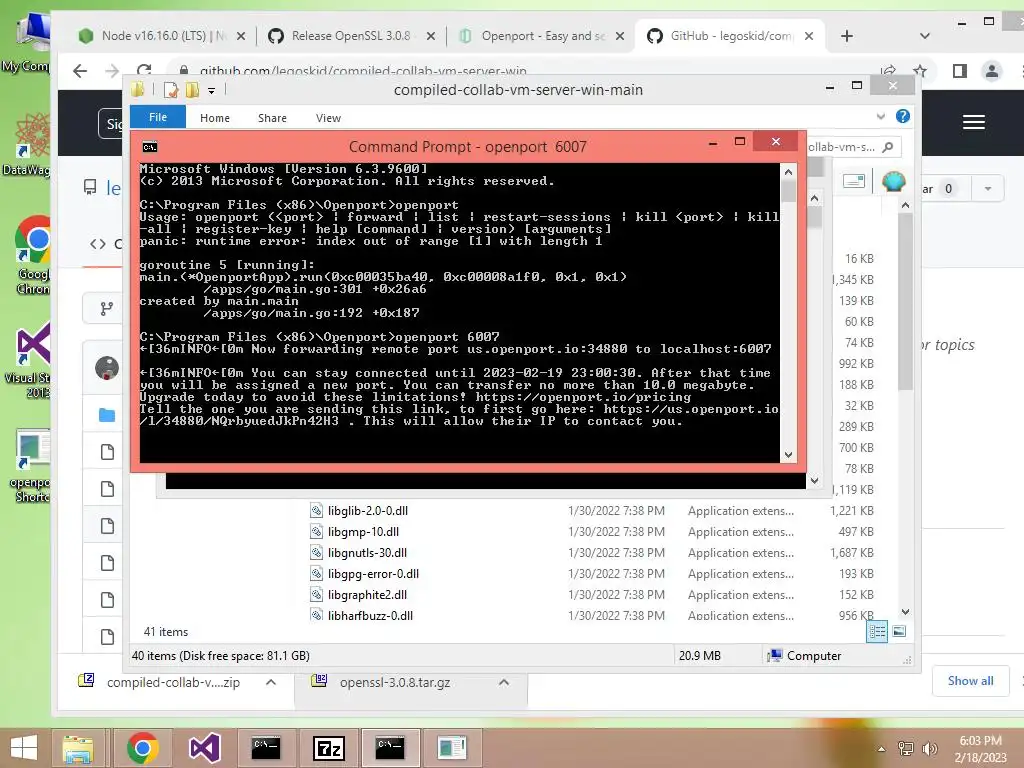Select libgpg-error-0.dll file
Screen dimensions: 1024x768
pos(373,573)
